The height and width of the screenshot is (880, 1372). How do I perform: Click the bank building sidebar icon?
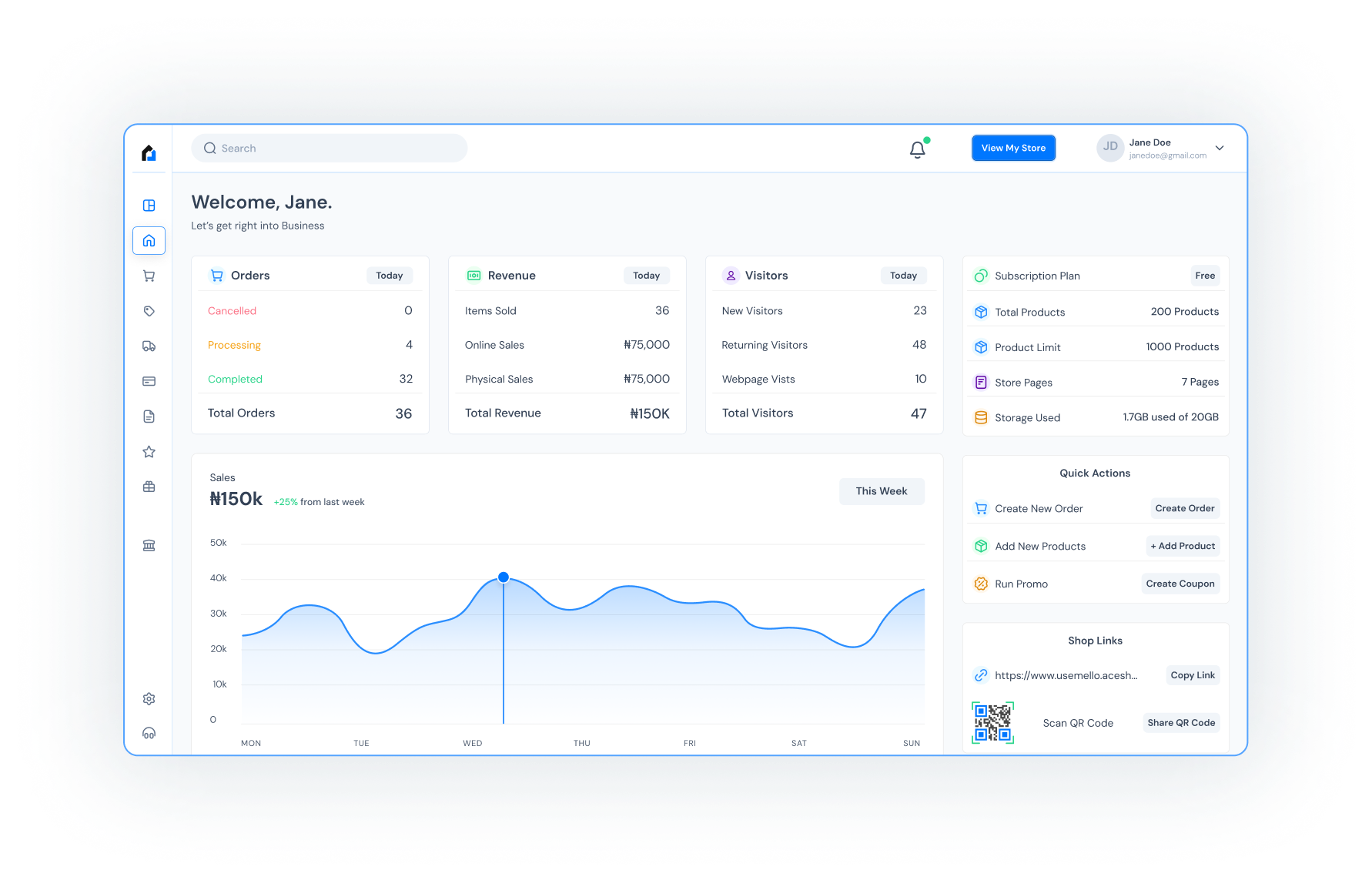(x=149, y=545)
